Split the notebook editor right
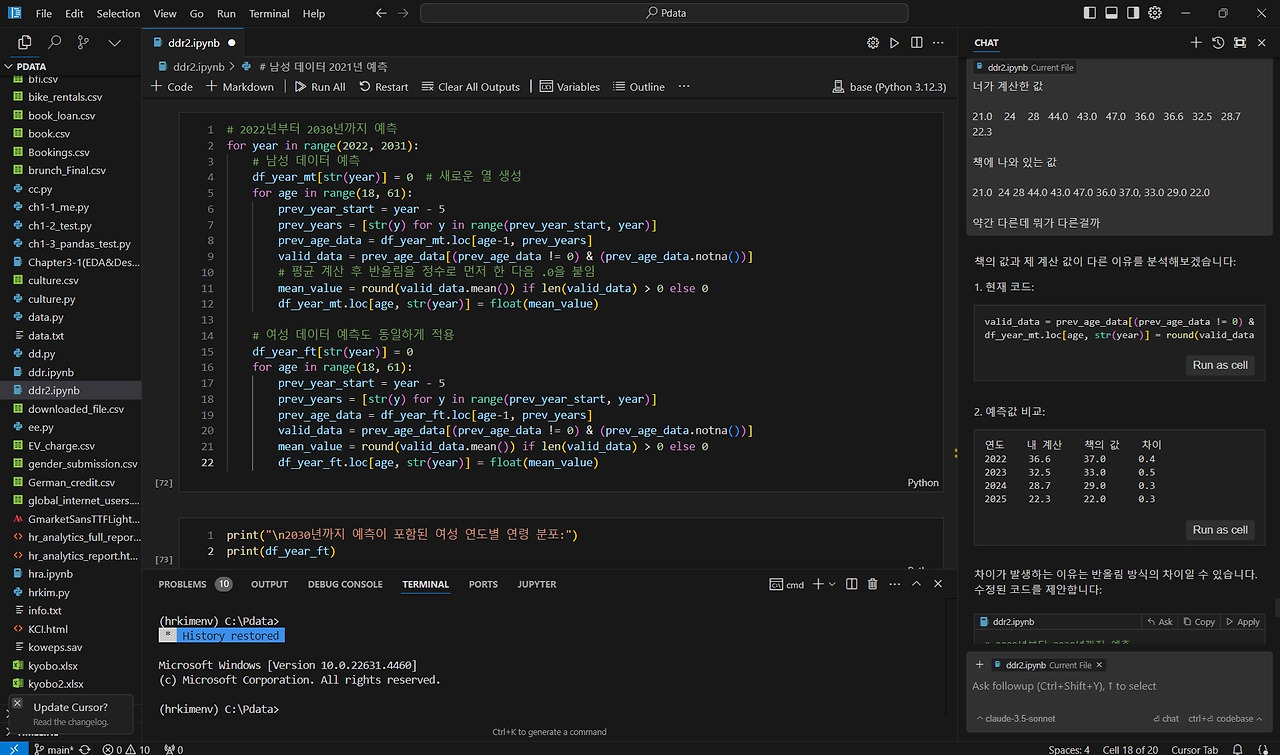The image size is (1280, 755). (x=917, y=43)
